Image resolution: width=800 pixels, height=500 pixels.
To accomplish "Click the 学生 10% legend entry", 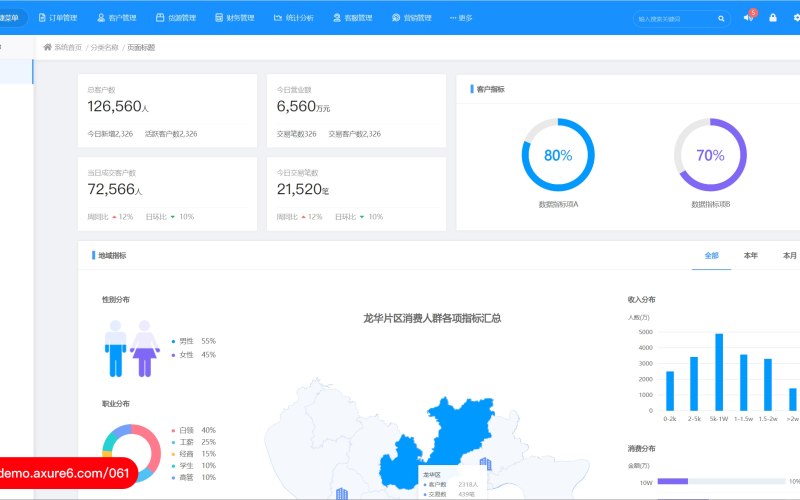I will tap(194, 466).
